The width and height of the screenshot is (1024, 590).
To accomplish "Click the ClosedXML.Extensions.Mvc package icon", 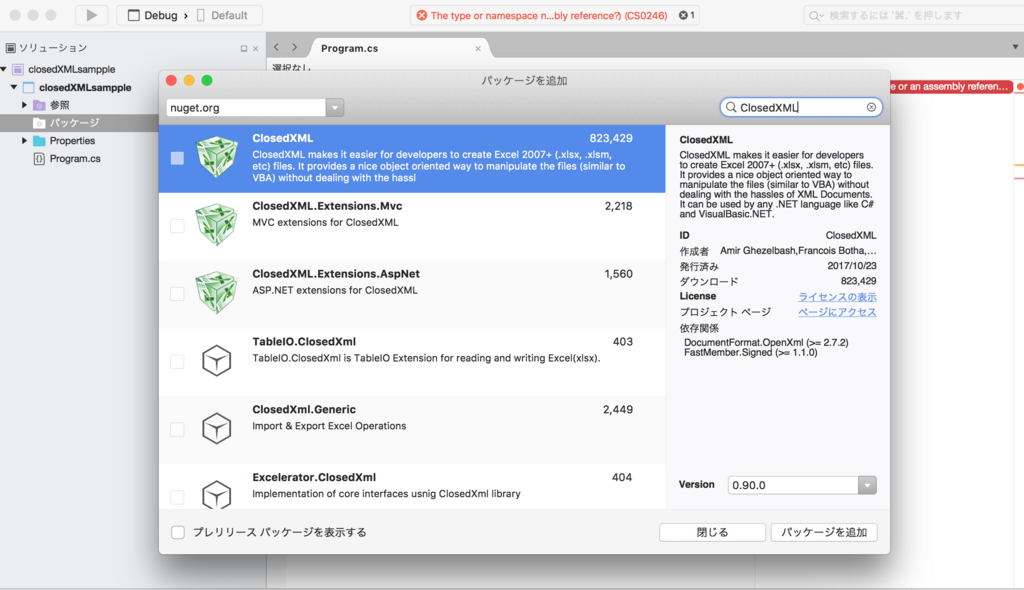I will pyautogui.click(x=217, y=225).
